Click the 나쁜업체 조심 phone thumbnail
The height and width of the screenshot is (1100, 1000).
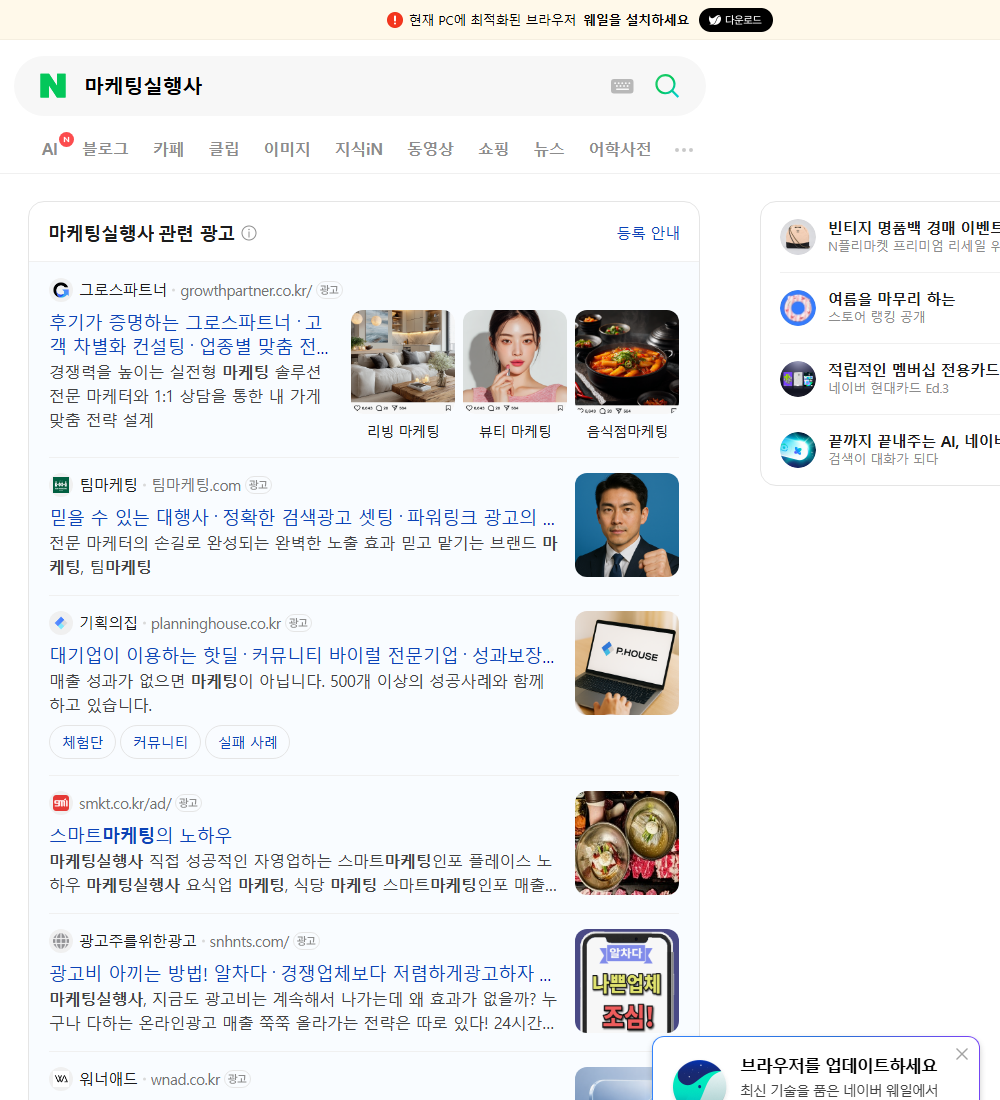pos(627,981)
